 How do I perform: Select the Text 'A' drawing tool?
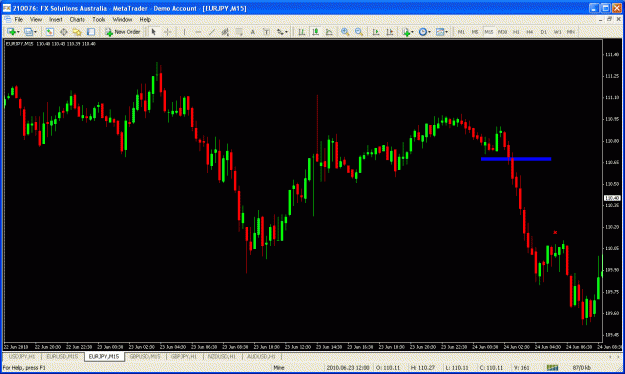(253, 32)
